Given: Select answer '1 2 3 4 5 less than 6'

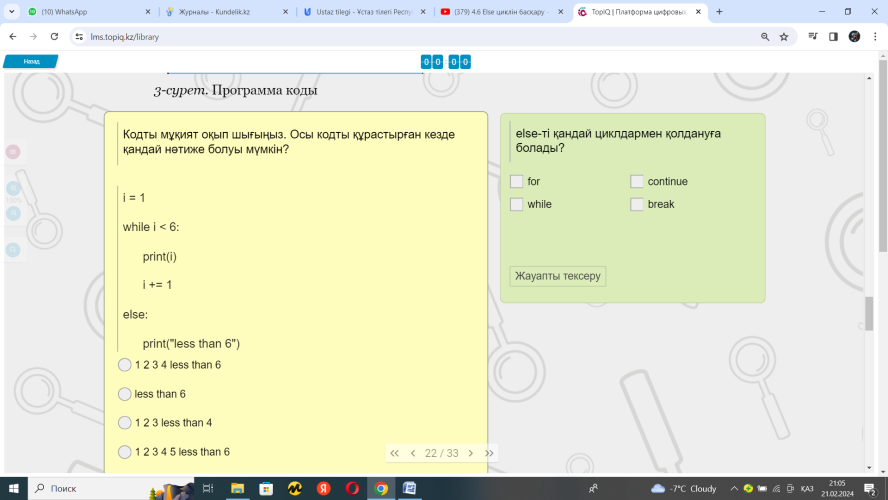Looking at the screenshot, I should coord(125,452).
